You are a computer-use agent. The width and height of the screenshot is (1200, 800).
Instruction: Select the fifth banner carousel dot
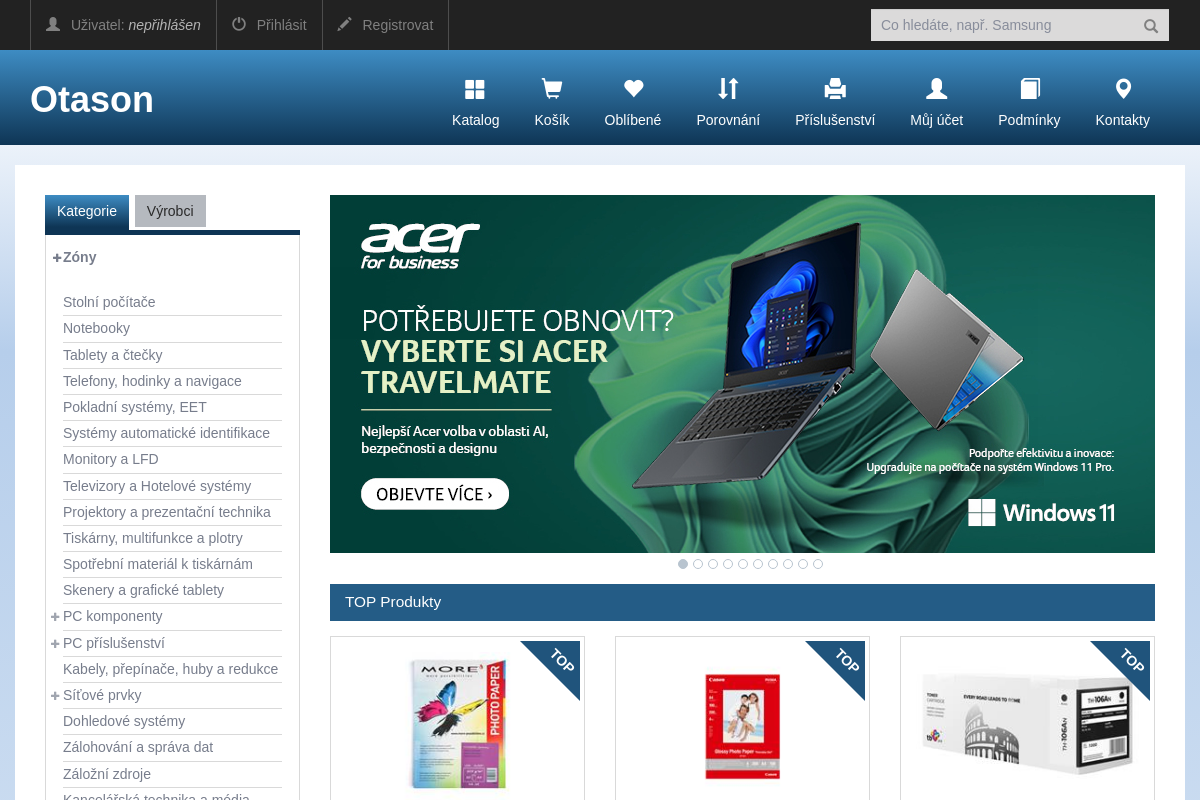tap(743, 564)
